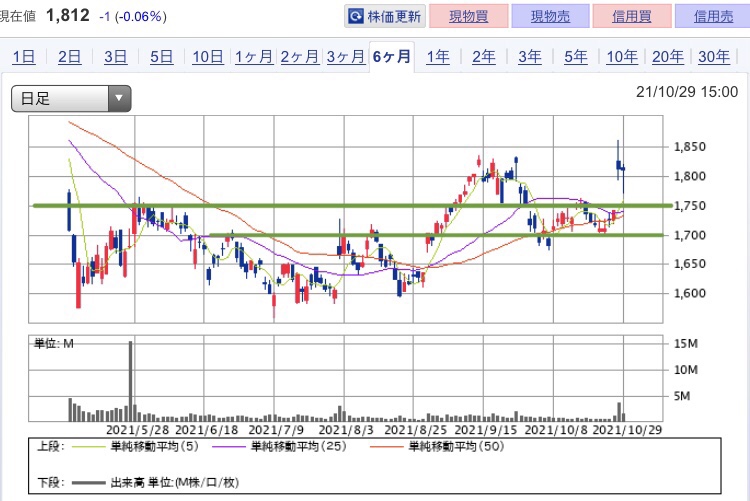Open the 現物売 order link
750x501 pixels.
pyautogui.click(x=550, y=16)
